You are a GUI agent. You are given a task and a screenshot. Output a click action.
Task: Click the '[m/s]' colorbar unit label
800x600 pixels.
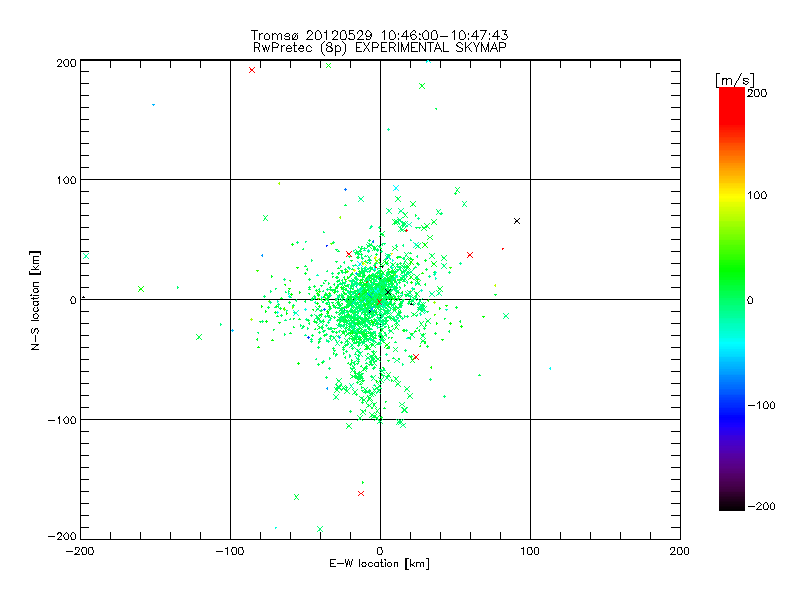click(735, 80)
